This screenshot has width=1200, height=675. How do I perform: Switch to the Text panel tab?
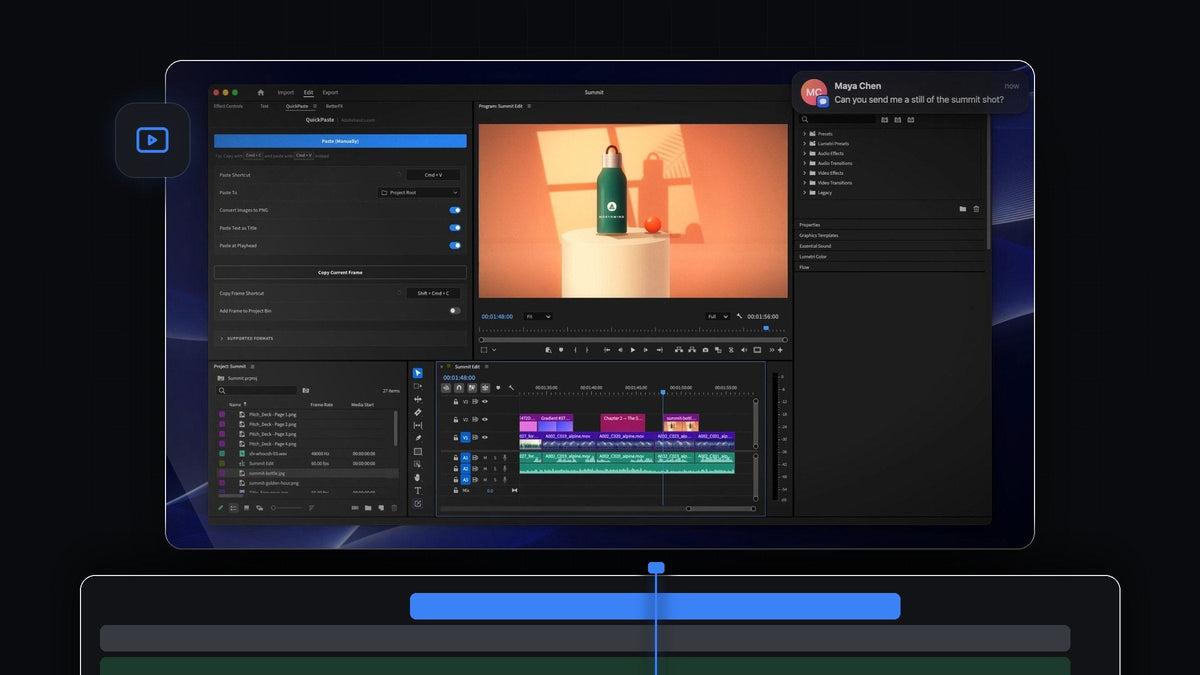(264, 106)
